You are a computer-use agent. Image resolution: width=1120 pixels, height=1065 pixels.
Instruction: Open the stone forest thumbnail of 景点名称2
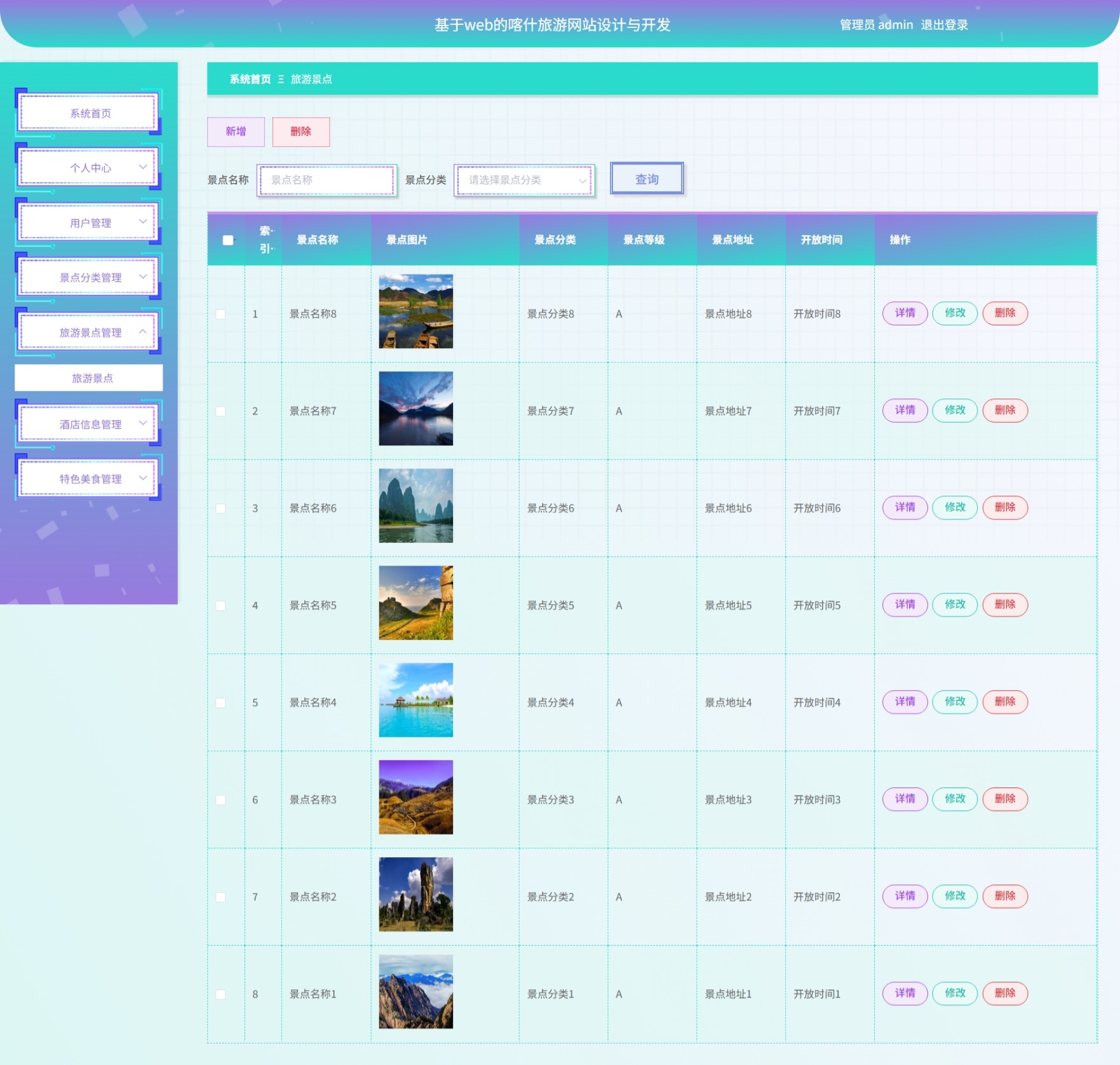tap(416, 895)
